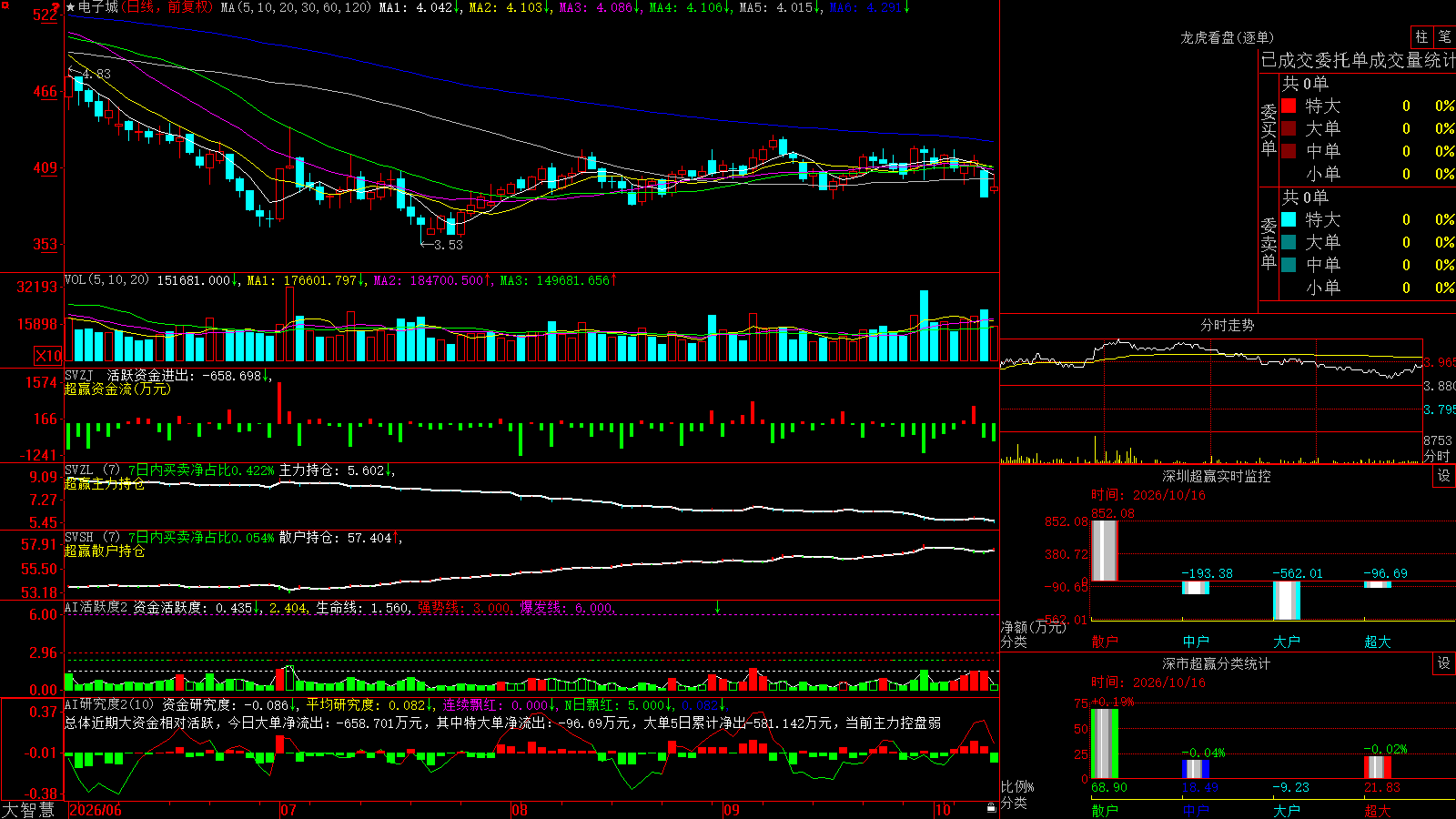Click the 超赢资金流(万元) indicator label
Viewport: 1456px width, 819px height.
117,389
